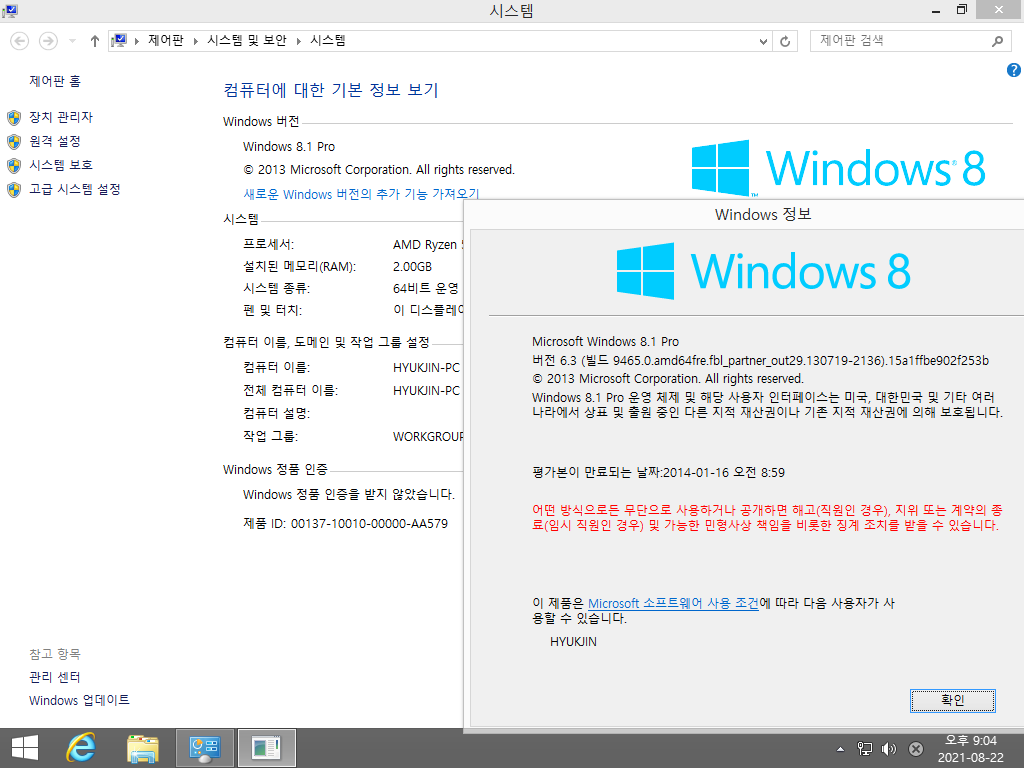Expand the chevron after 제어판 breadcrumb
This screenshot has width=1024, height=768.
tap(195, 41)
